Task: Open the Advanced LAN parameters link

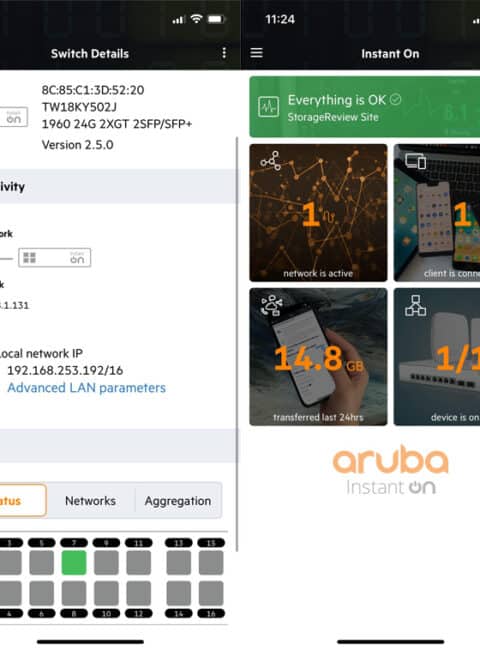Action: pos(87,388)
